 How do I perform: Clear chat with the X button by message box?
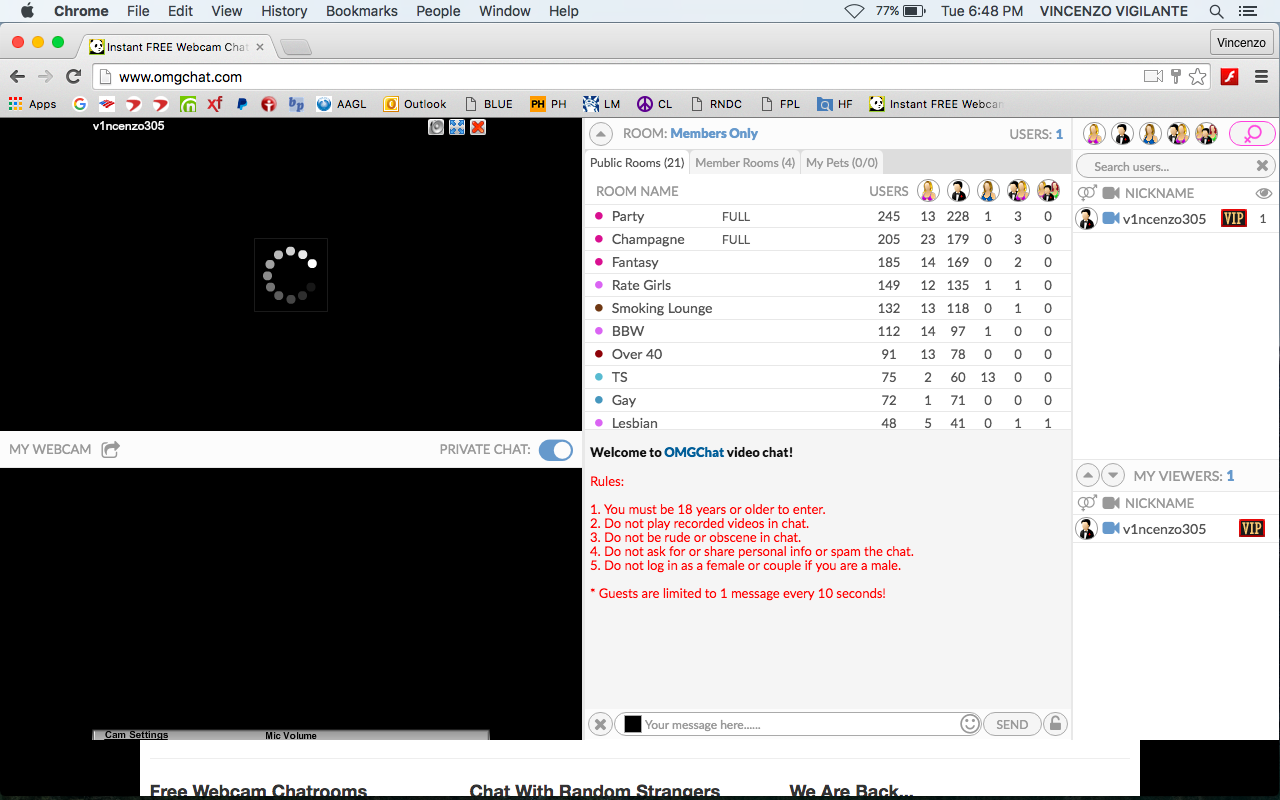(600, 725)
